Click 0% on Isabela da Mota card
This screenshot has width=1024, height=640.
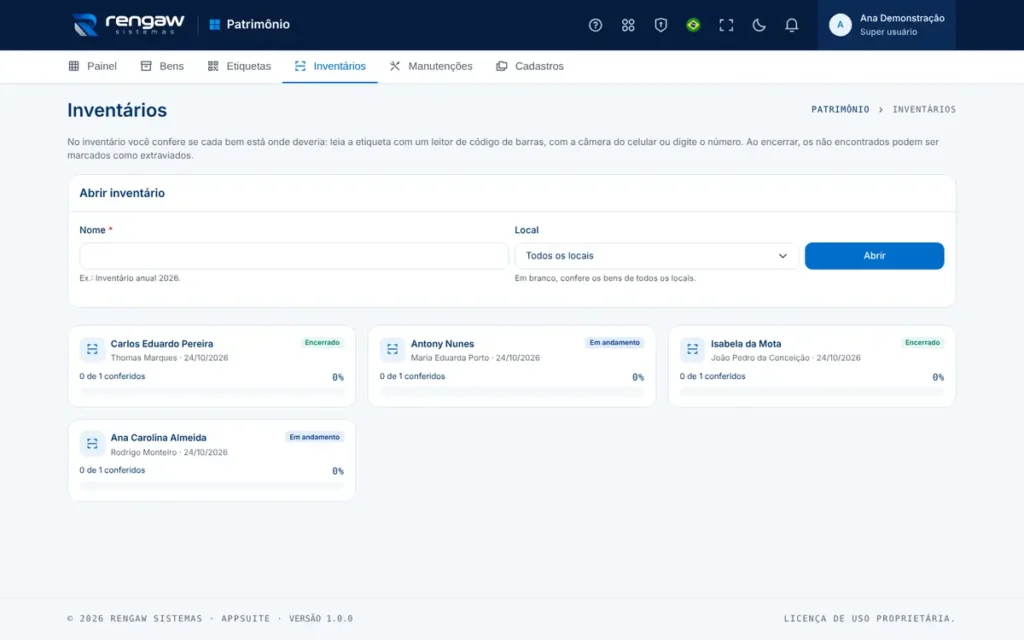(x=938, y=377)
